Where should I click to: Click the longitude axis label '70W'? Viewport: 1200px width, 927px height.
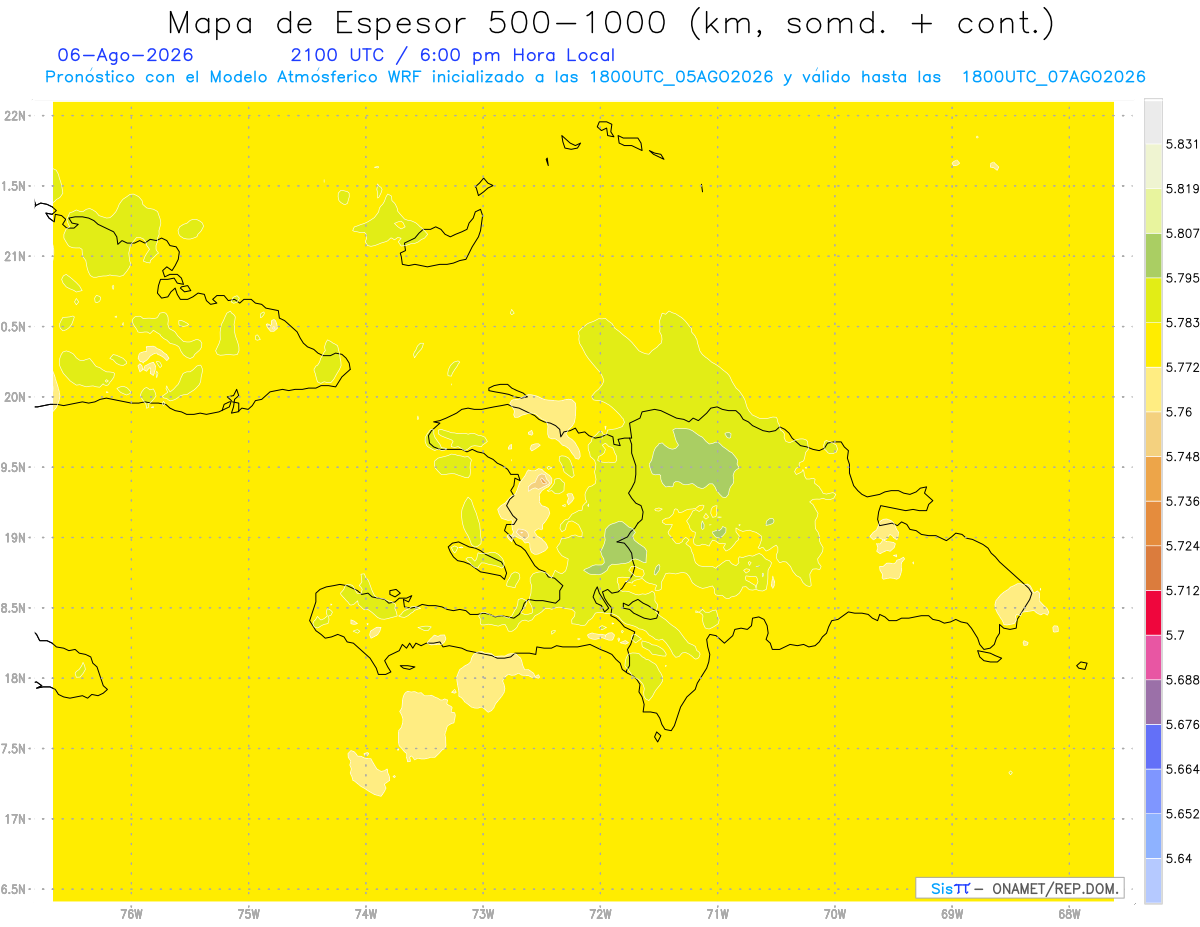click(x=835, y=914)
